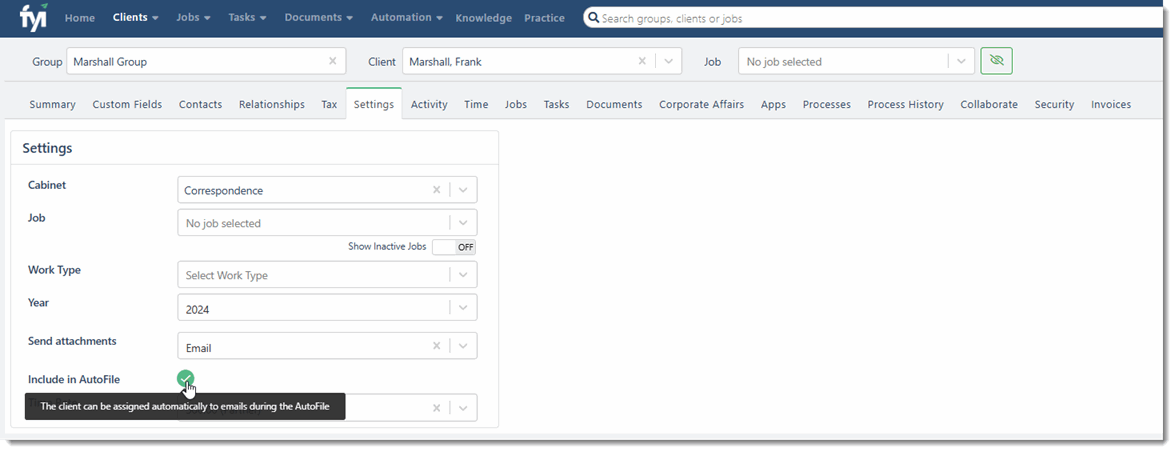Switch to the Collaborate tab
Viewport: 1175px width, 452px height.
click(989, 104)
